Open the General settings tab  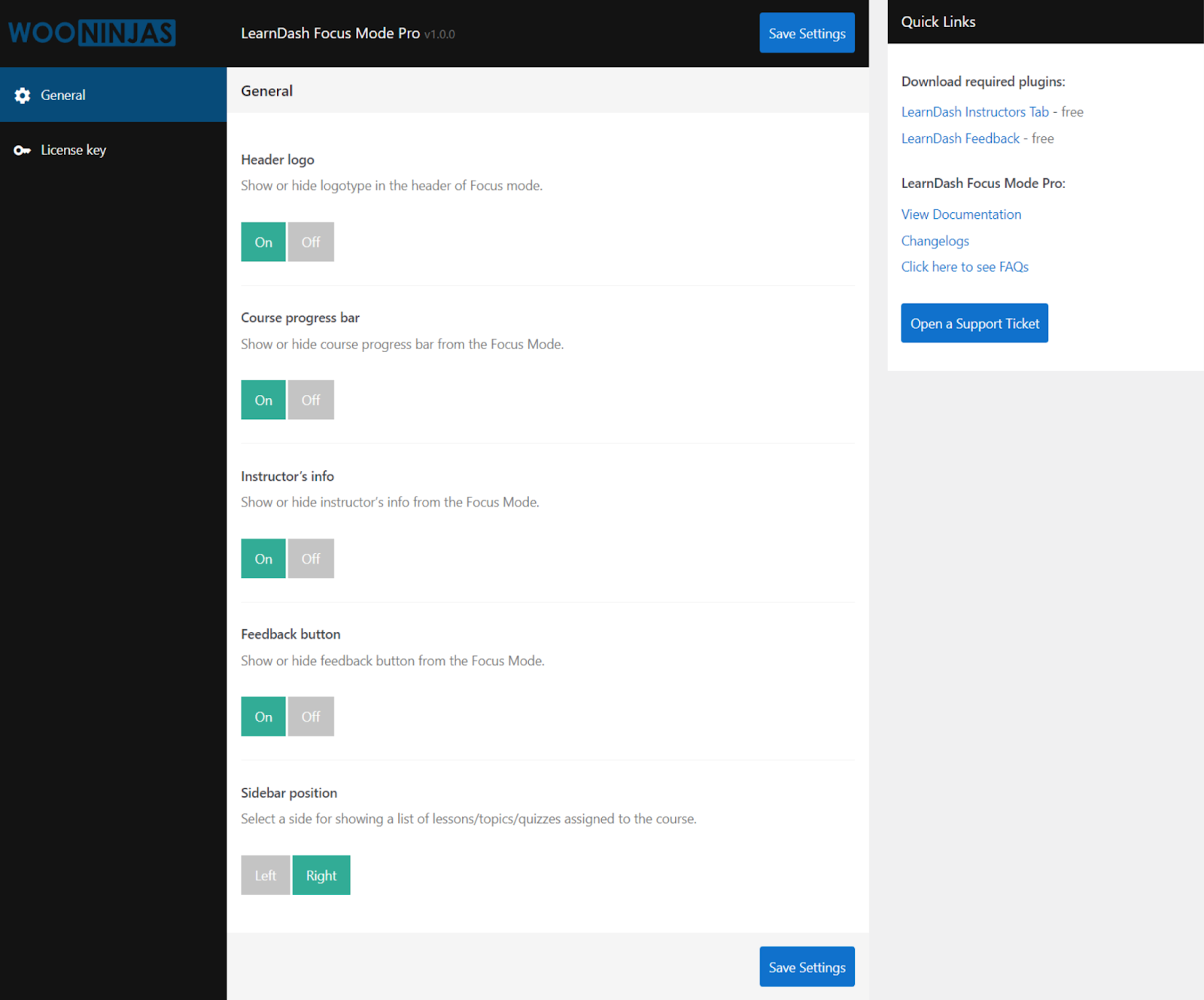pos(113,95)
